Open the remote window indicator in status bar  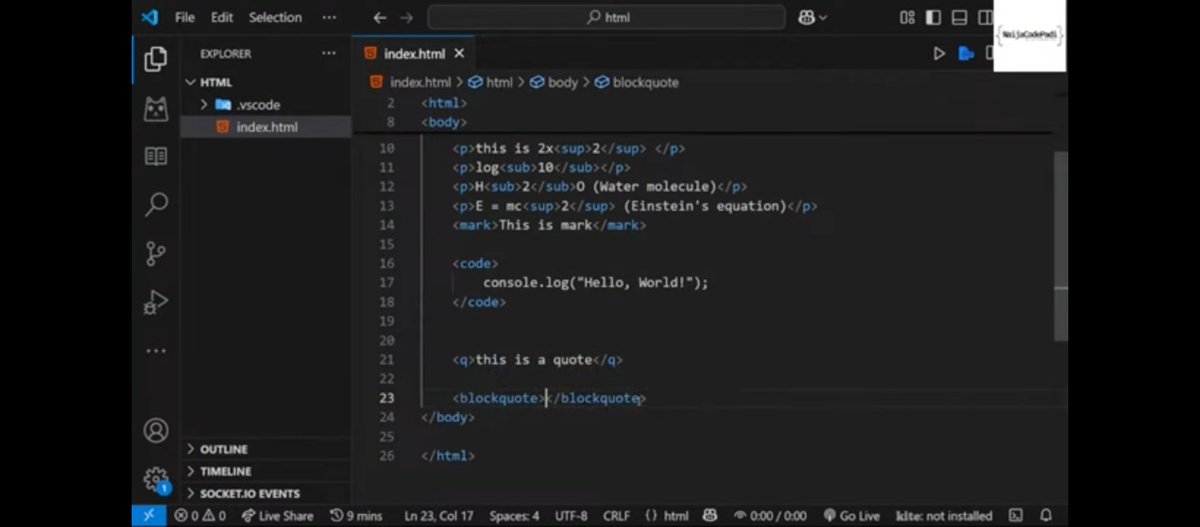point(149,516)
